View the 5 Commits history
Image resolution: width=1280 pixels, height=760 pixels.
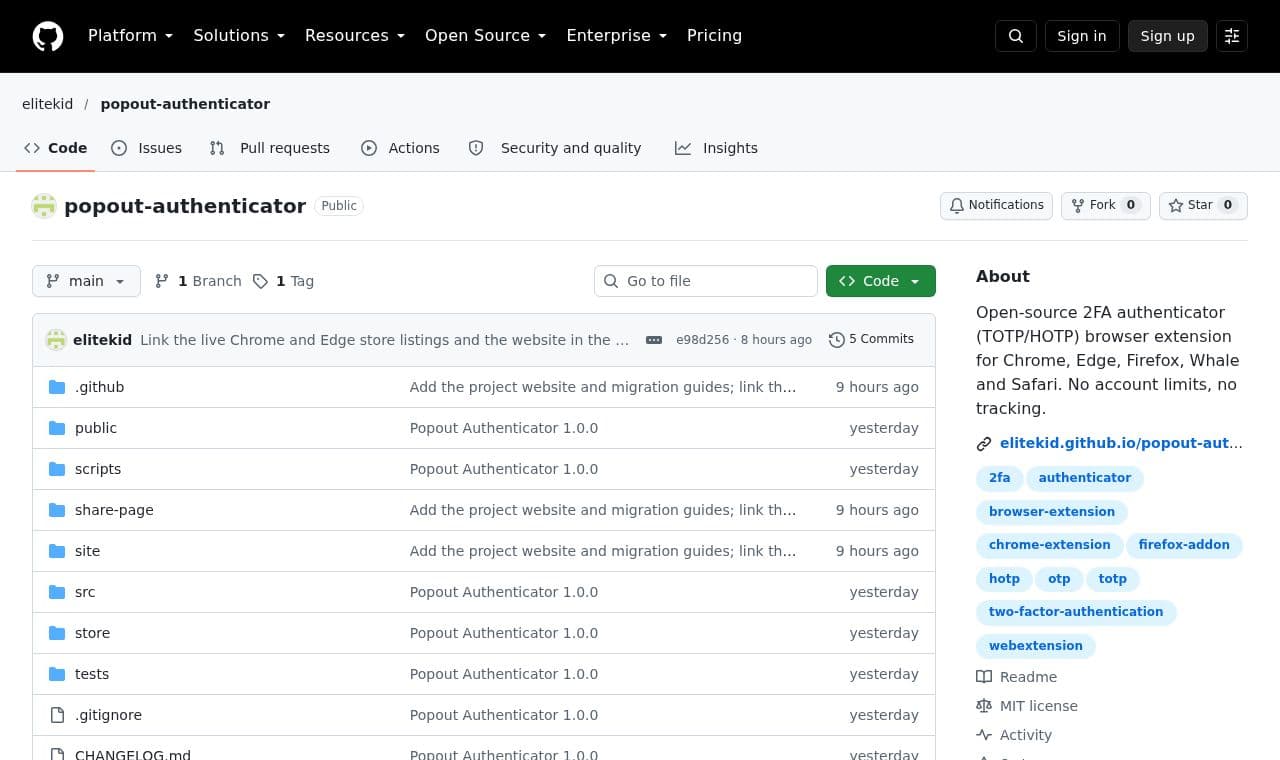[872, 340]
